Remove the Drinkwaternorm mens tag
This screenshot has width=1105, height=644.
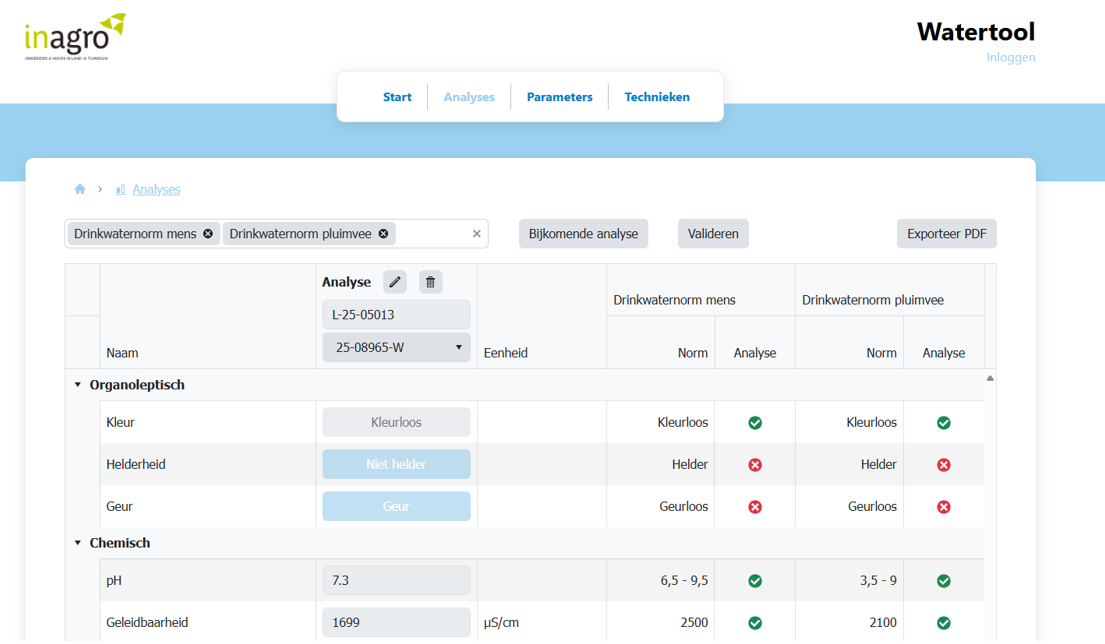pos(208,234)
